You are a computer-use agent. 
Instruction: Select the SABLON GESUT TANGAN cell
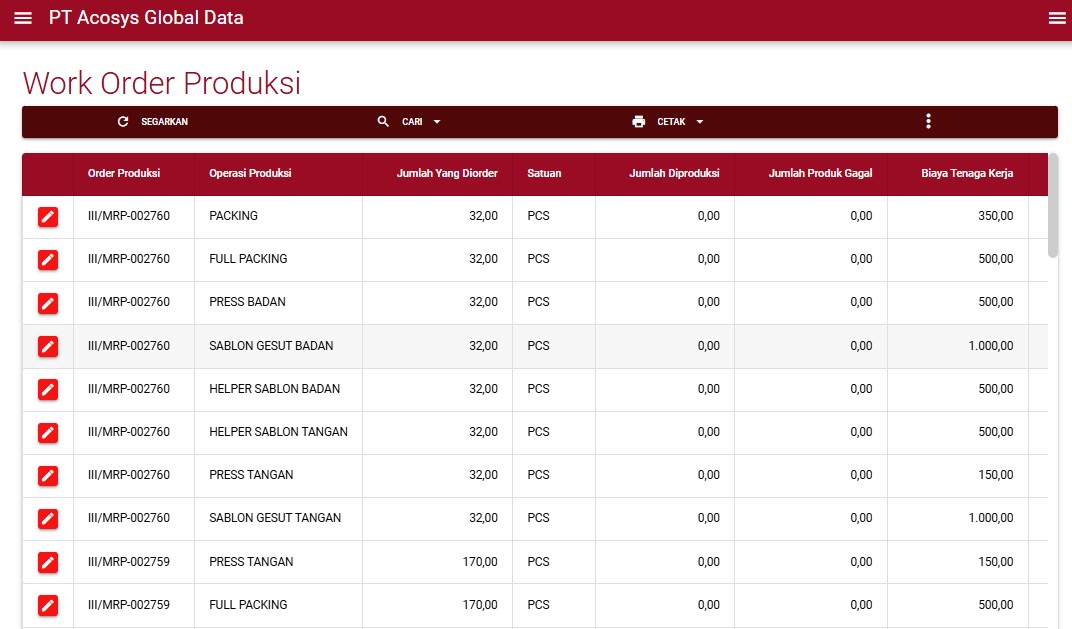tap(275, 518)
